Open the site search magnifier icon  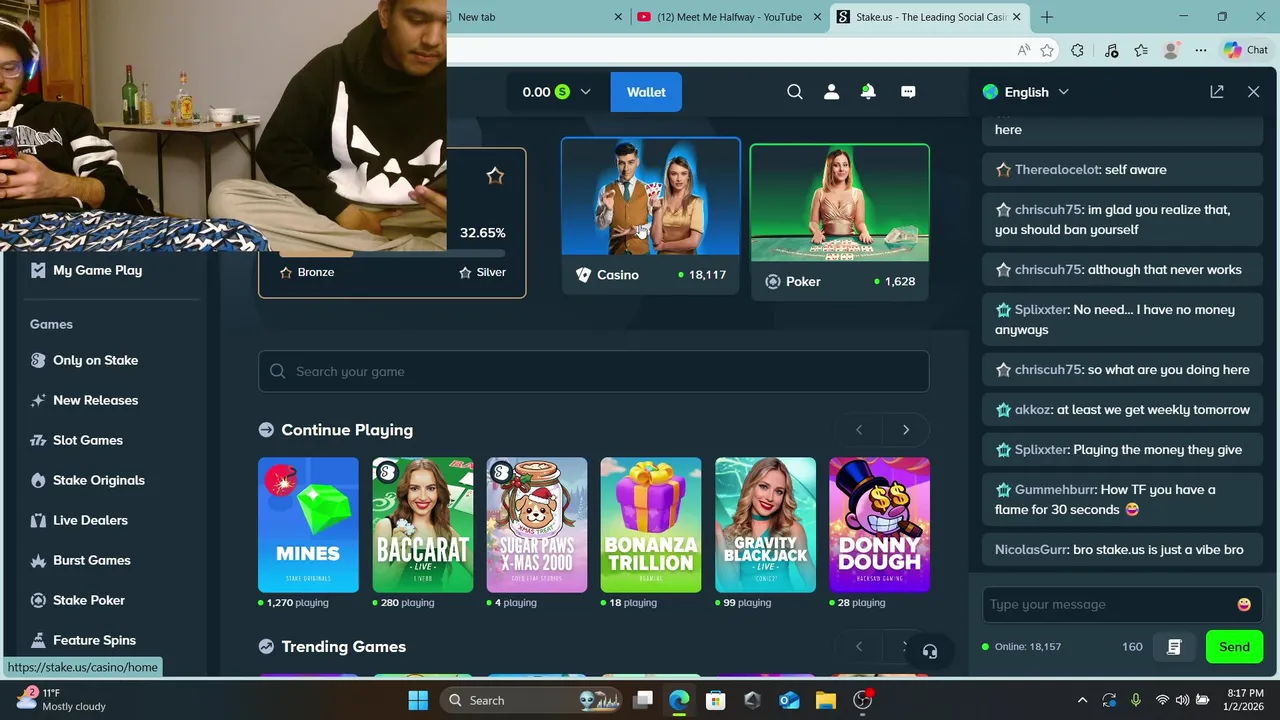pyautogui.click(x=795, y=92)
